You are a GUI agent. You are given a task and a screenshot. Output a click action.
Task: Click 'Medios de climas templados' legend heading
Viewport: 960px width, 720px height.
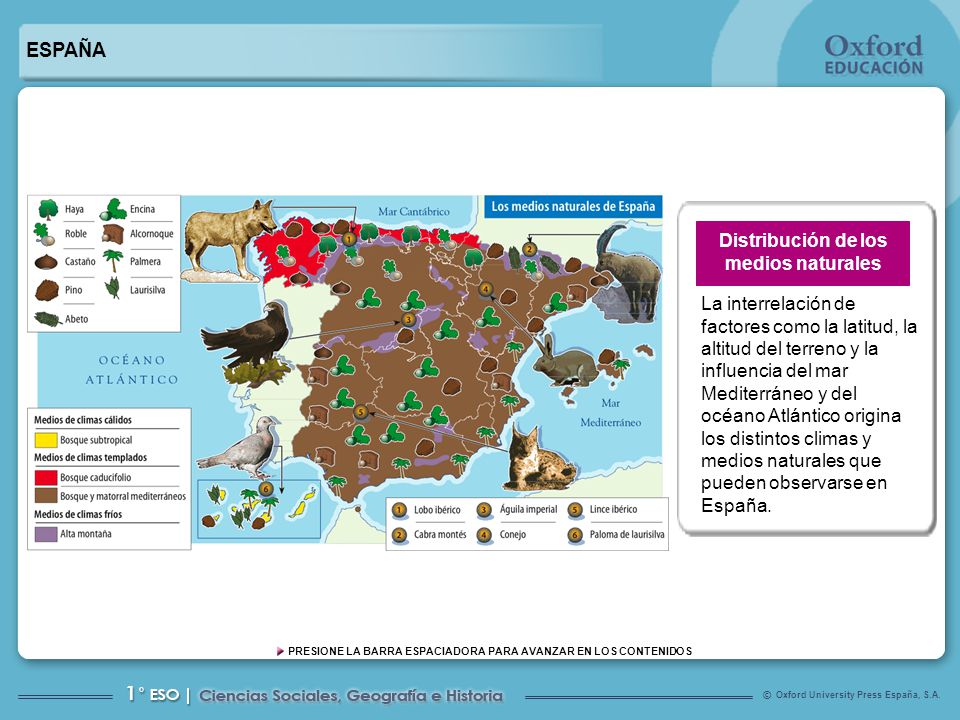pos(91,457)
